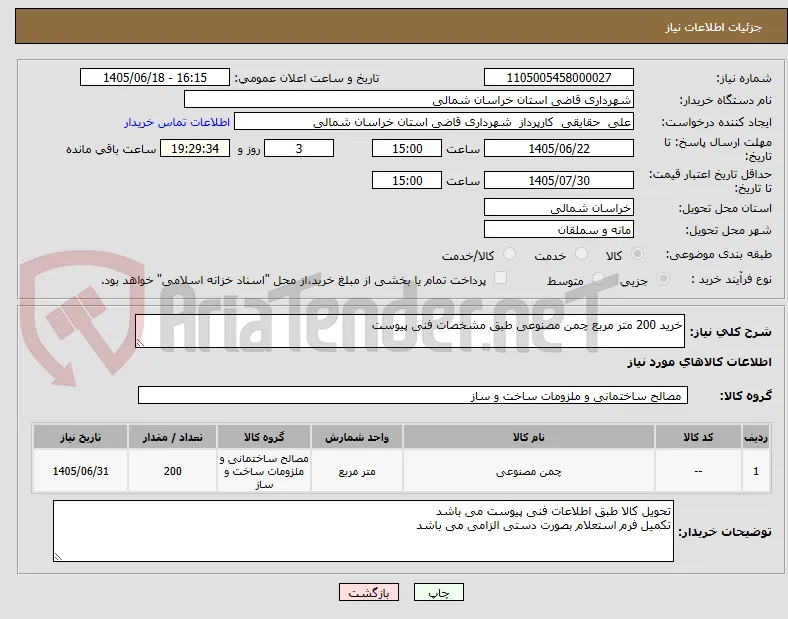Click the row number 1 cell
788x619 pixels.
(x=756, y=471)
